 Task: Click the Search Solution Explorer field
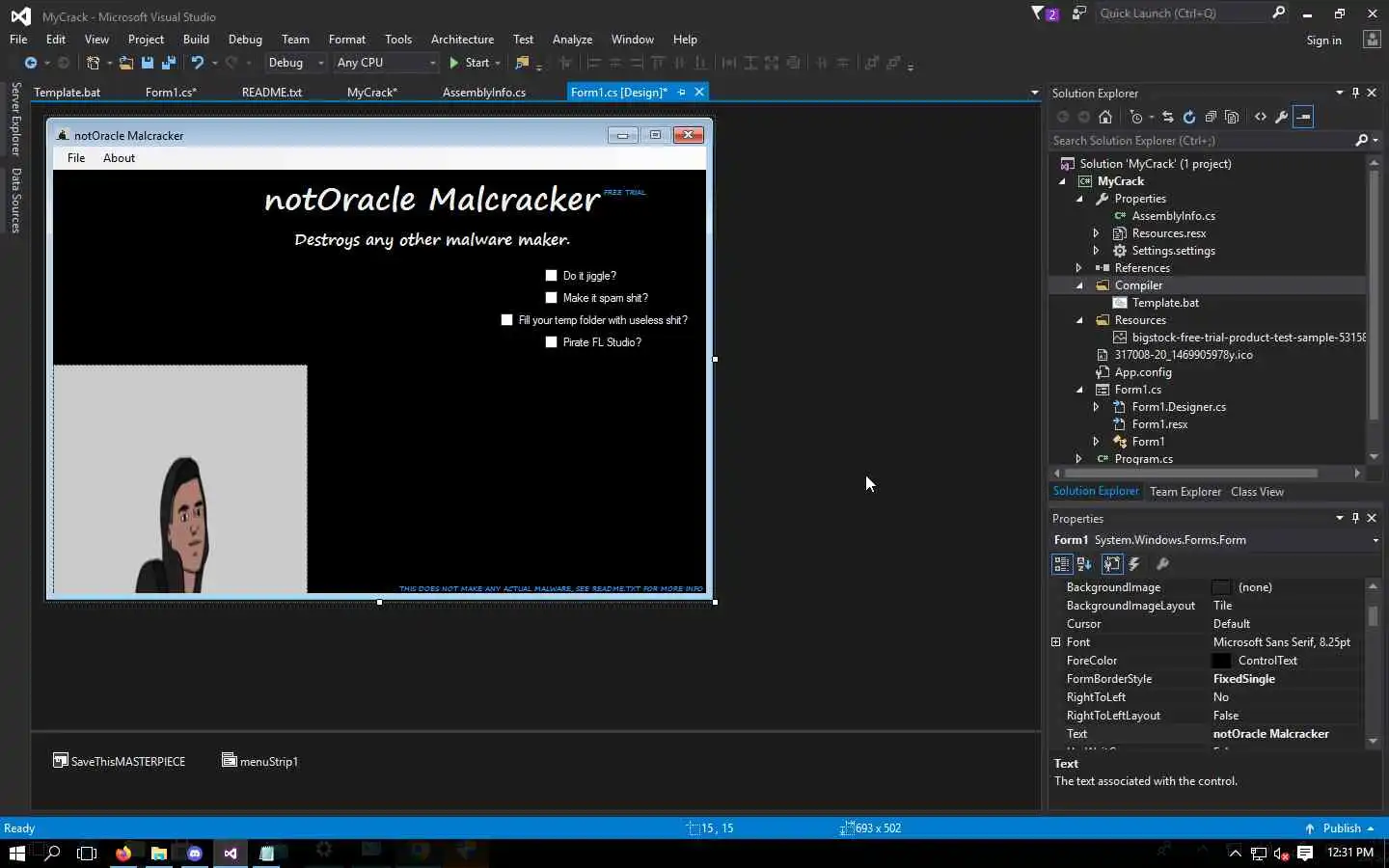click(1201, 141)
